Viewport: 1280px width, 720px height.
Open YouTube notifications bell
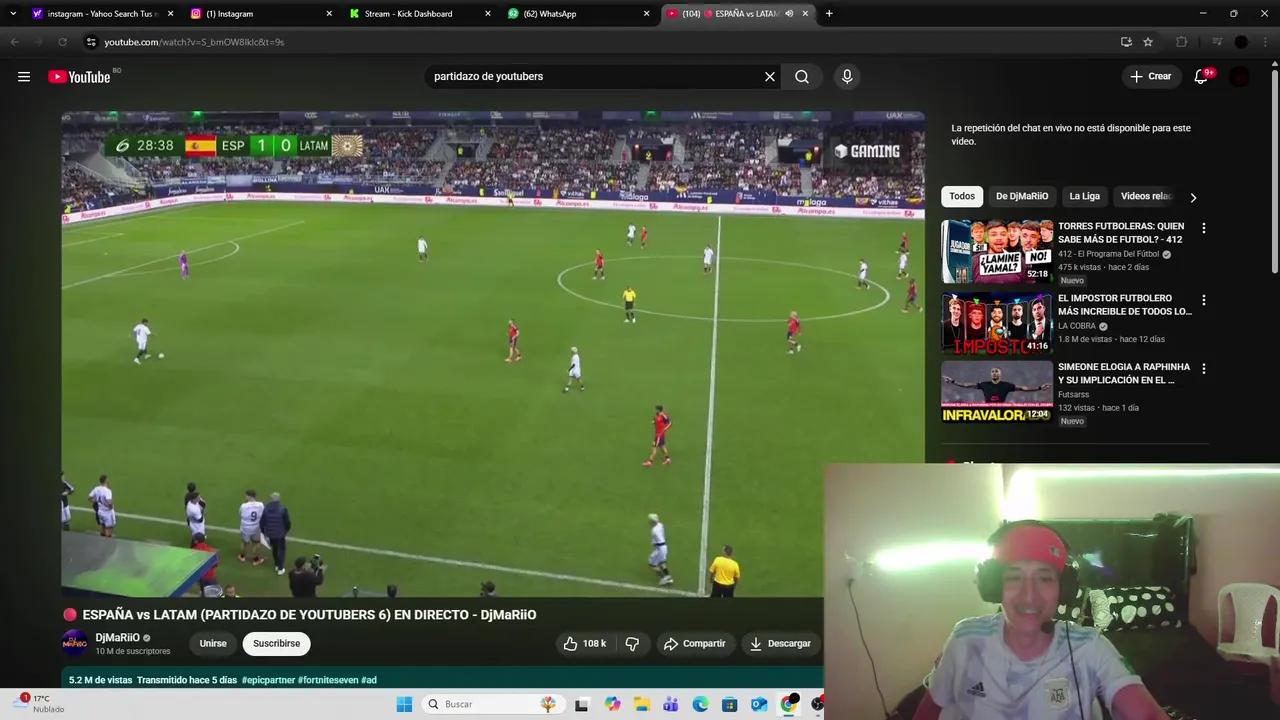tap(1201, 77)
